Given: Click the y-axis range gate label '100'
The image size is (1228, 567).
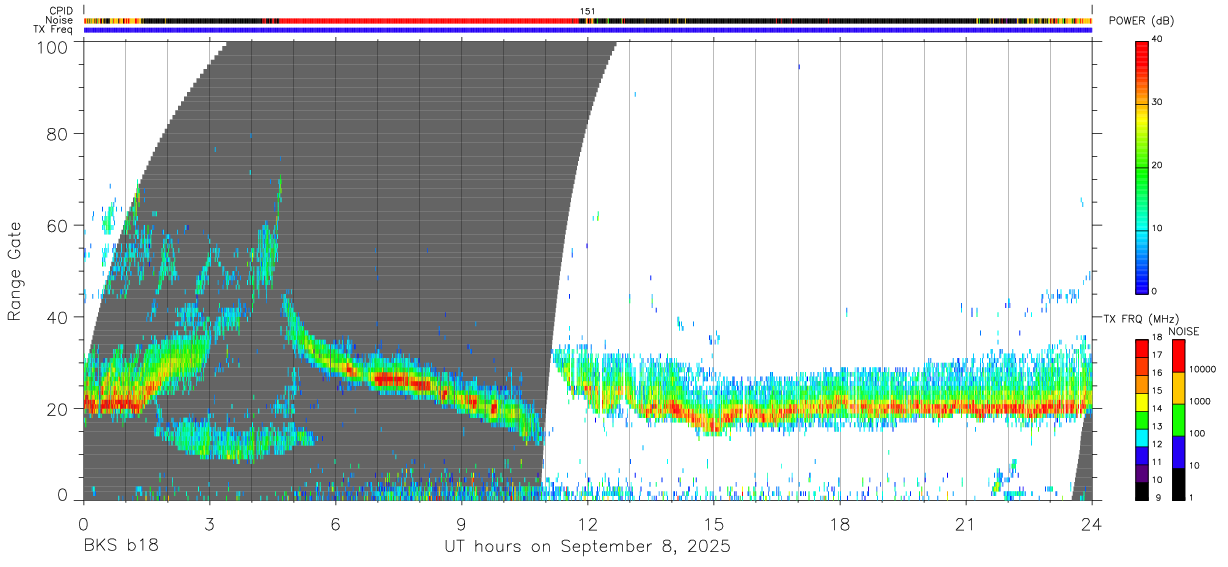Looking at the screenshot, I should click(x=54, y=47).
